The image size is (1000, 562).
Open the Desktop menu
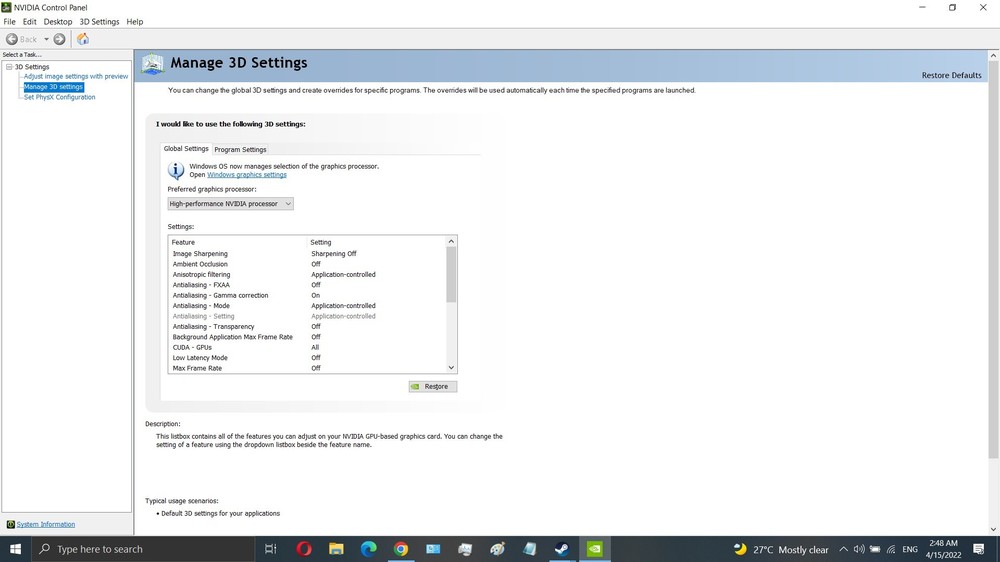(57, 22)
